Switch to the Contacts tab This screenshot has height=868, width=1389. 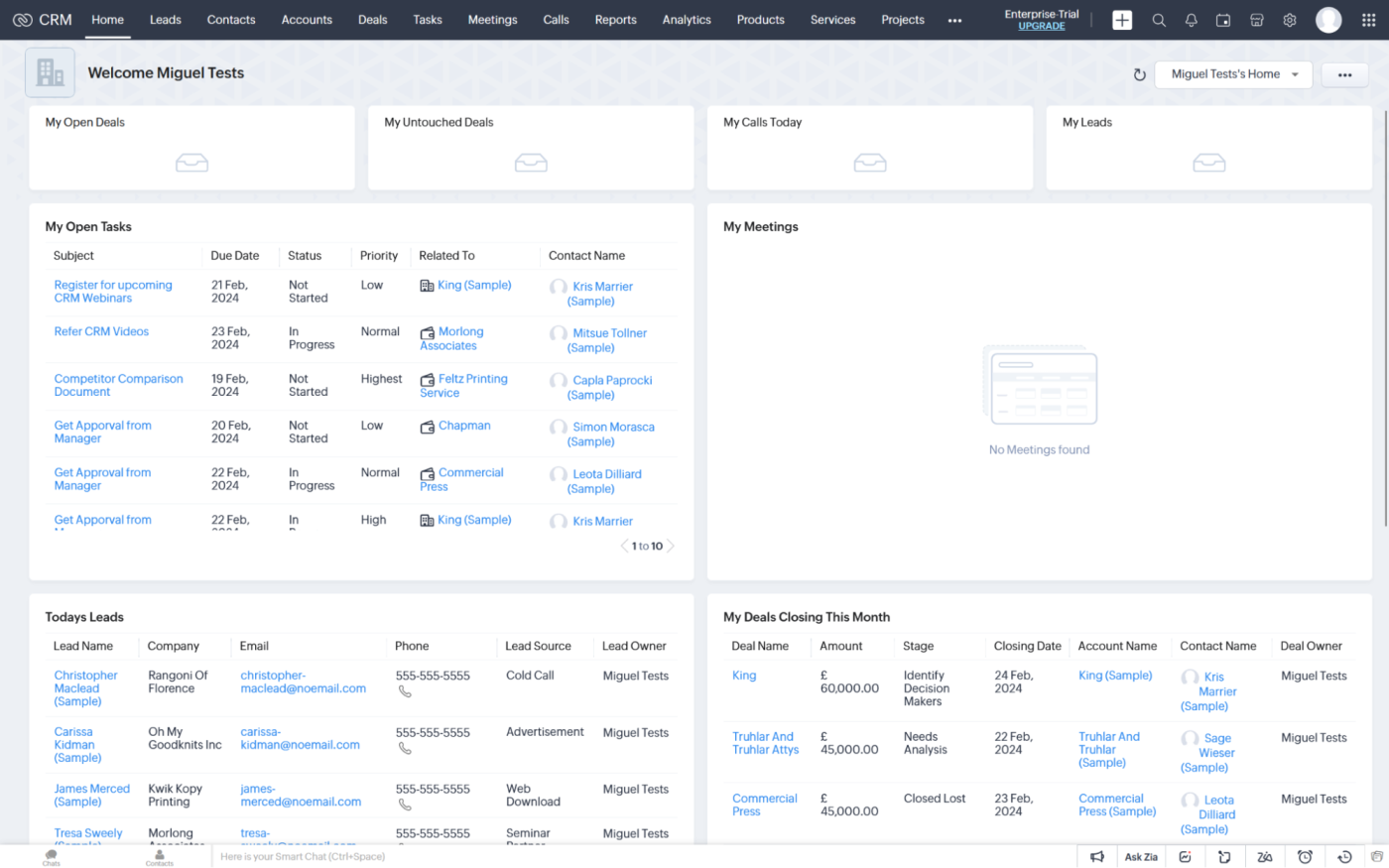(231, 20)
